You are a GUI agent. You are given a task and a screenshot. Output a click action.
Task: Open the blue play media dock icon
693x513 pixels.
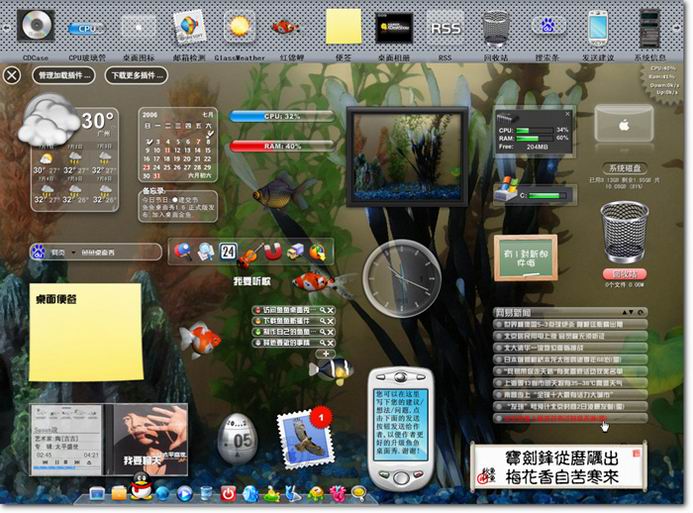[x=184, y=493]
